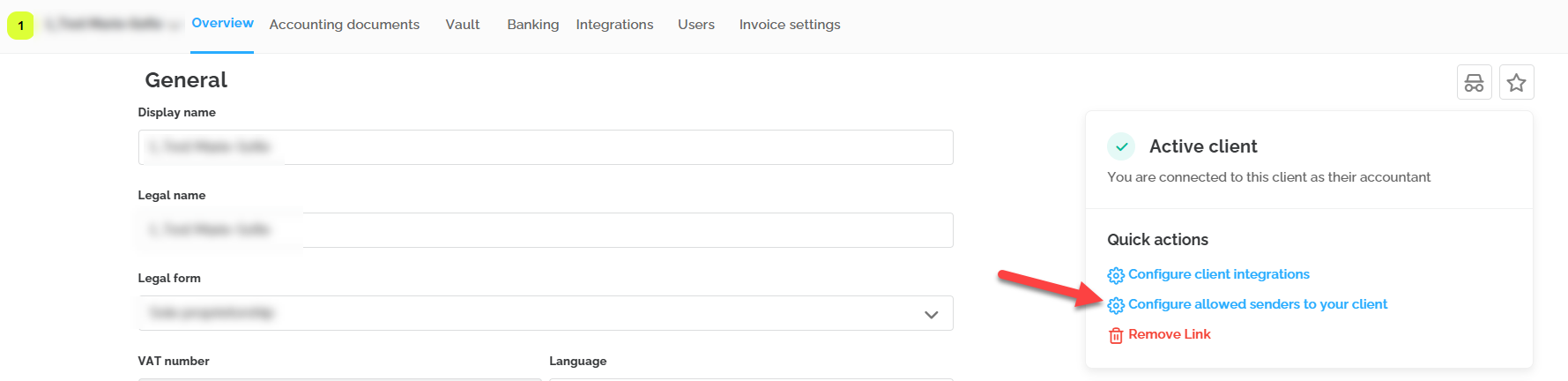Click the Legal form chevron arrow
The height and width of the screenshot is (381, 1568).
(x=931, y=315)
